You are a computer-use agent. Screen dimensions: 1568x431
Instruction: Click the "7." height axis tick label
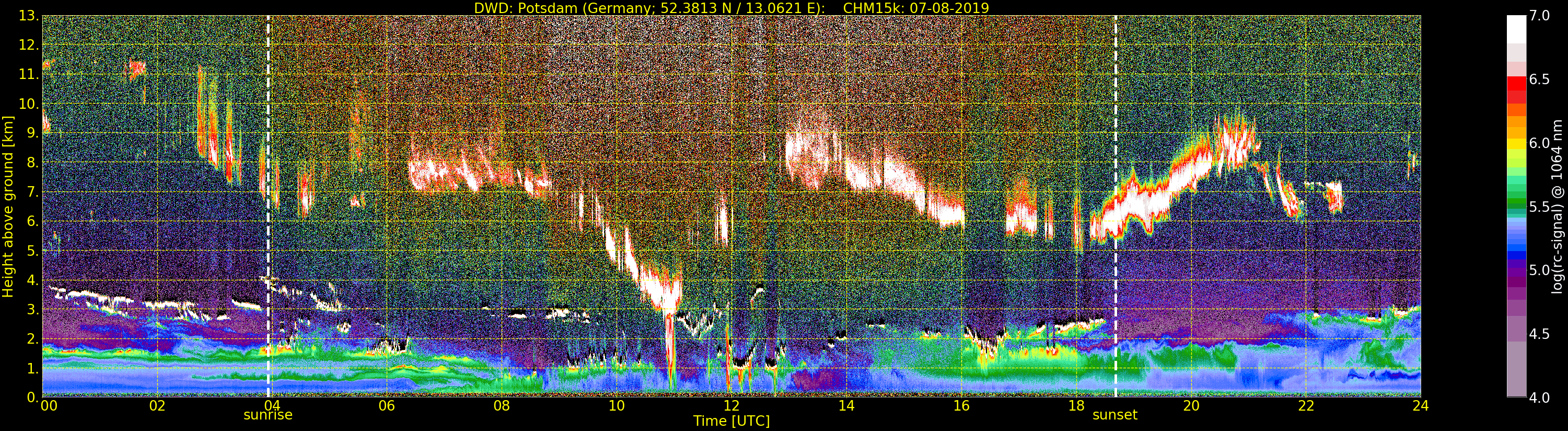click(x=33, y=192)
